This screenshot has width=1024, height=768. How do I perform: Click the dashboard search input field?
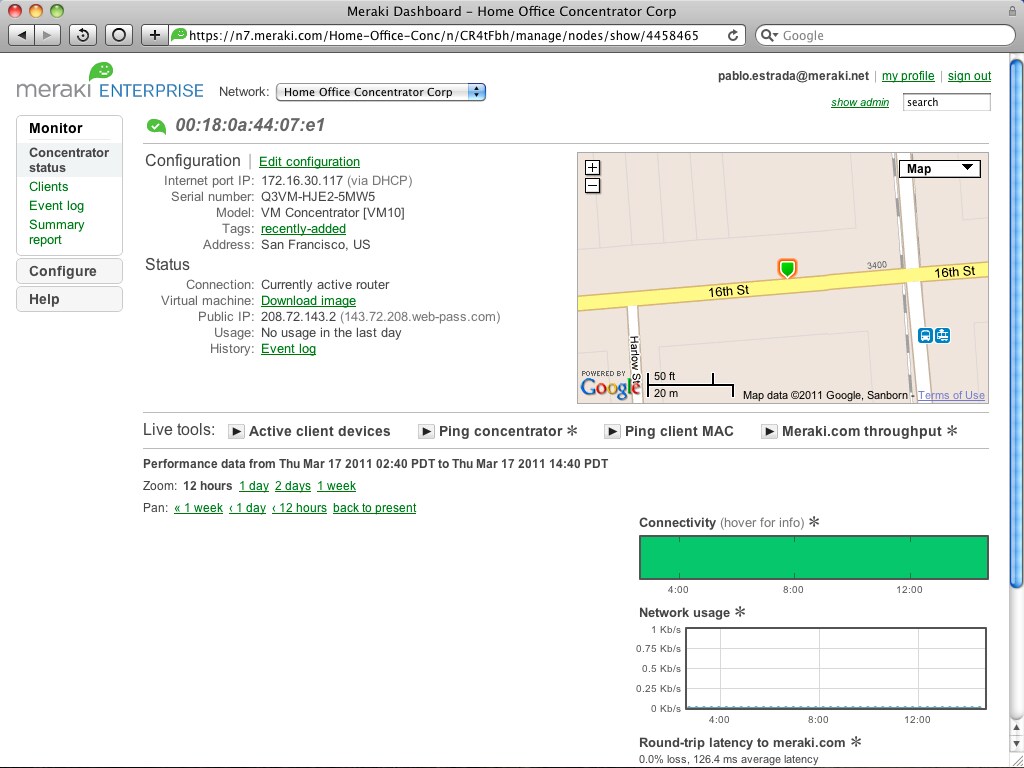click(946, 102)
